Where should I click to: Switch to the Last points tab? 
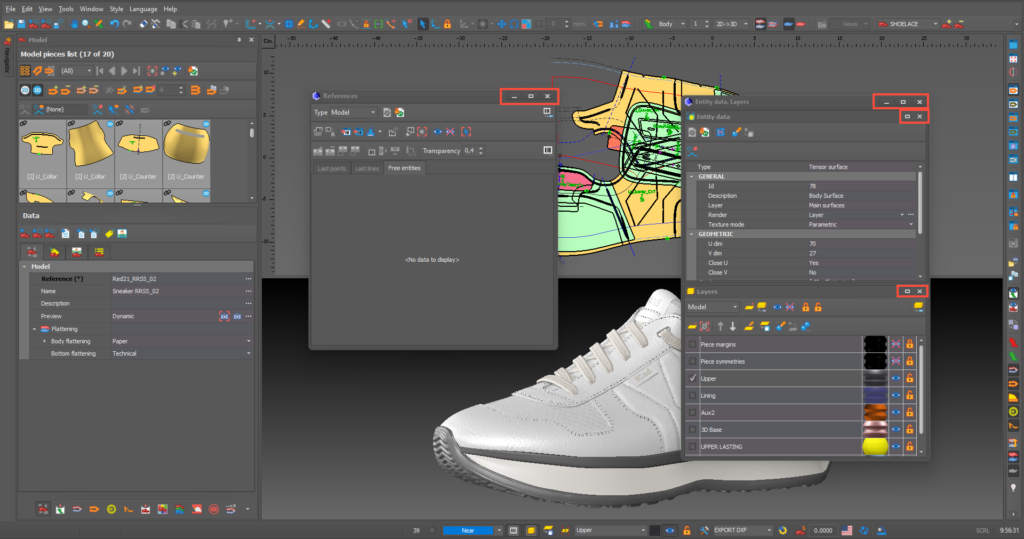(332, 168)
